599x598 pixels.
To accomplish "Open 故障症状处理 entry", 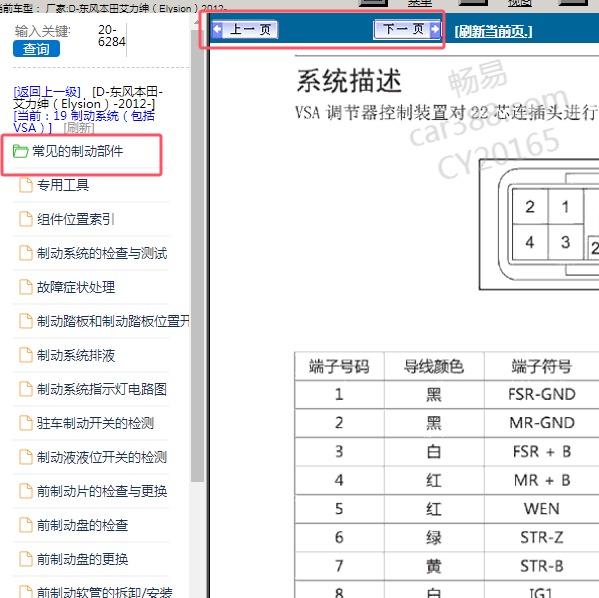I will coord(76,287).
